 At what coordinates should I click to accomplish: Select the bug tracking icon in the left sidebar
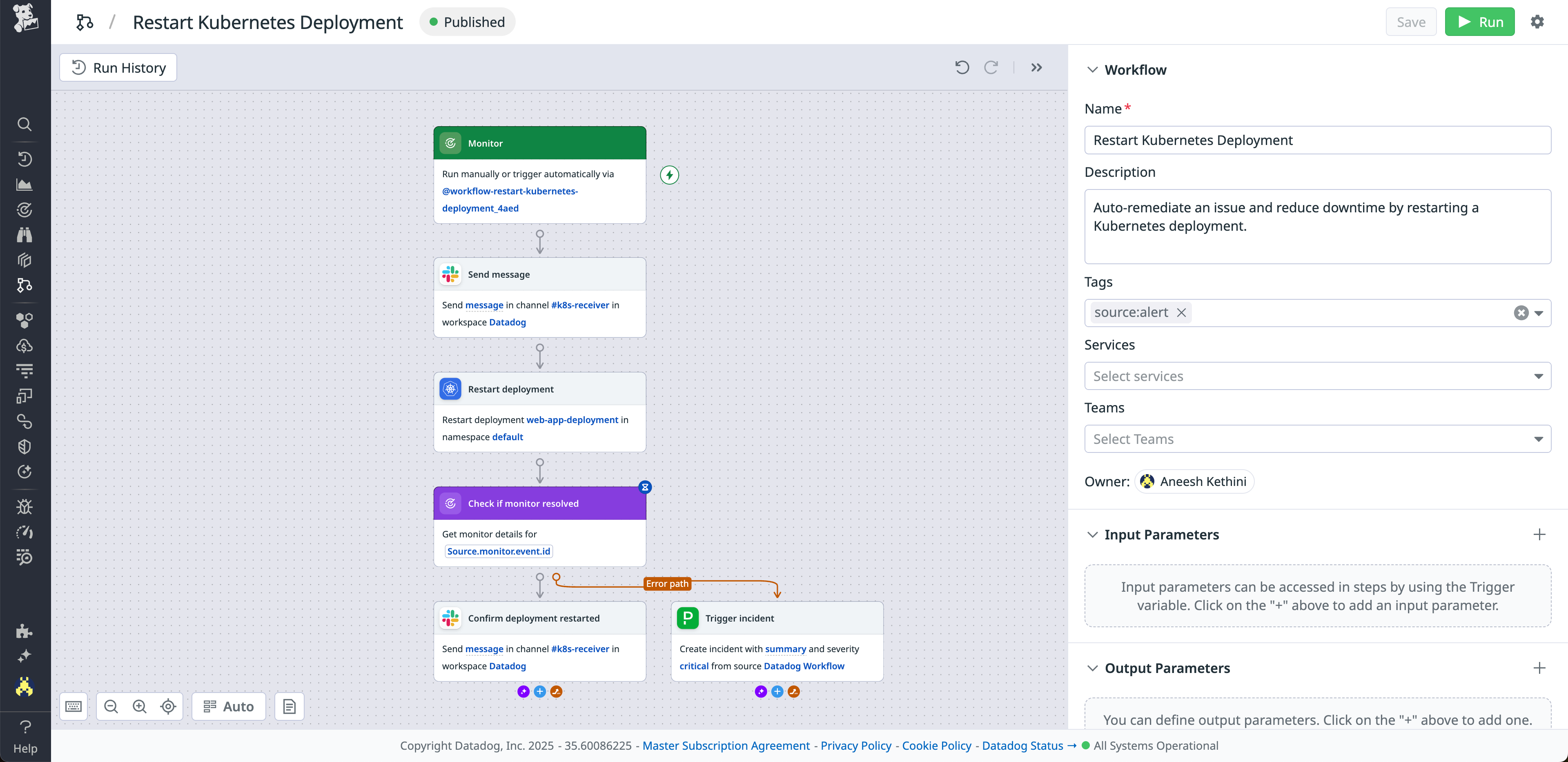pyautogui.click(x=24, y=506)
